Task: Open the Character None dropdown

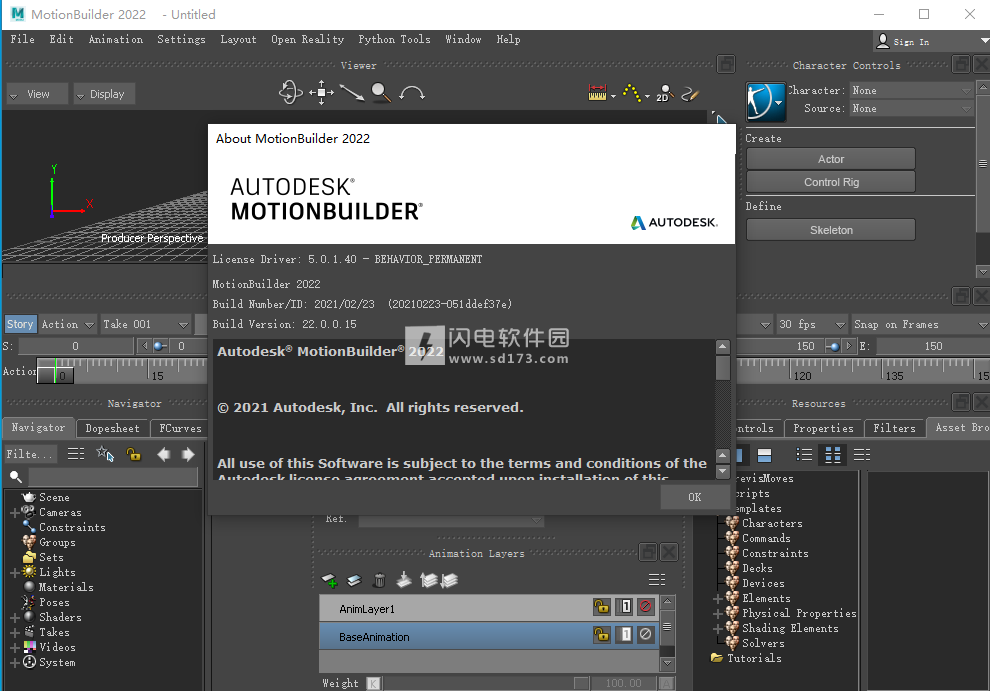Action: tap(911, 90)
